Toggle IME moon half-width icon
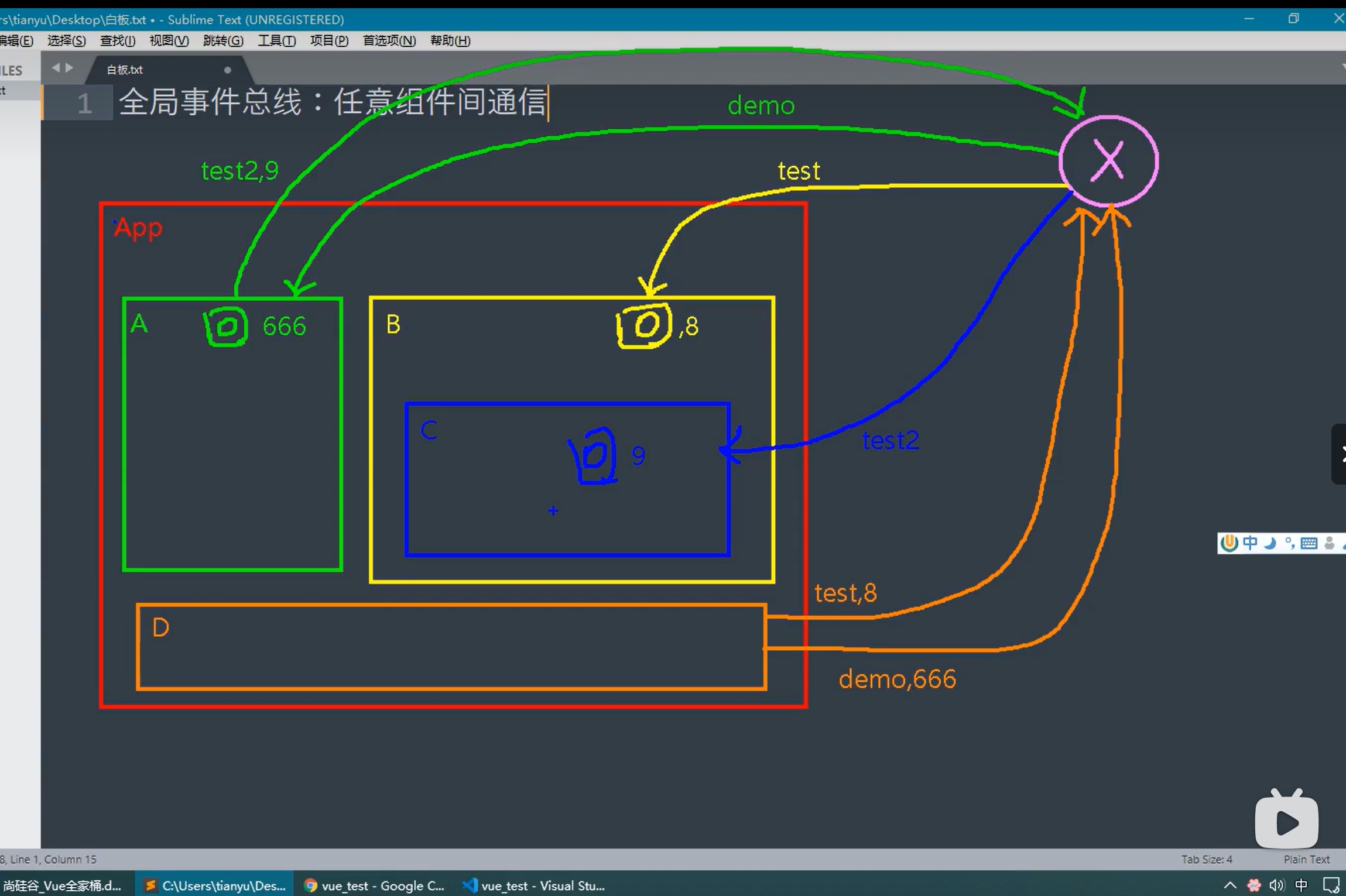 (x=1269, y=544)
